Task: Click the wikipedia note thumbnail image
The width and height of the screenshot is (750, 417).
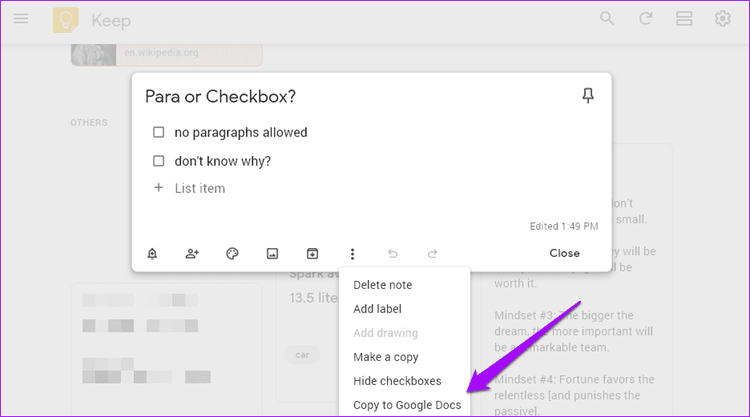Action: (x=94, y=55)
